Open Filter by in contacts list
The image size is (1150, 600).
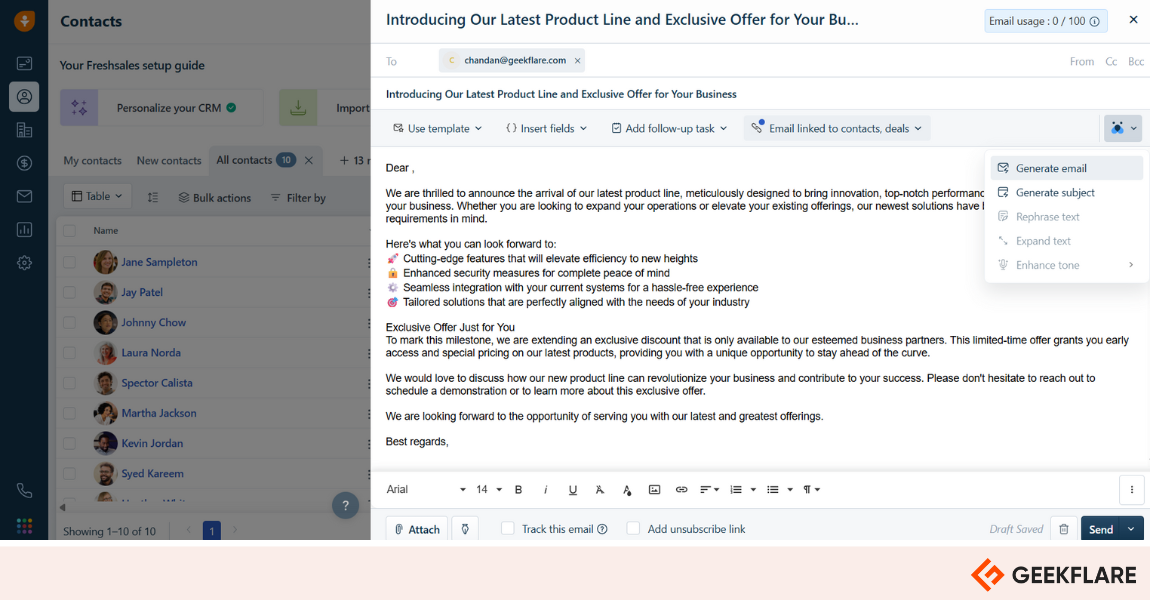tap(298, 198)
